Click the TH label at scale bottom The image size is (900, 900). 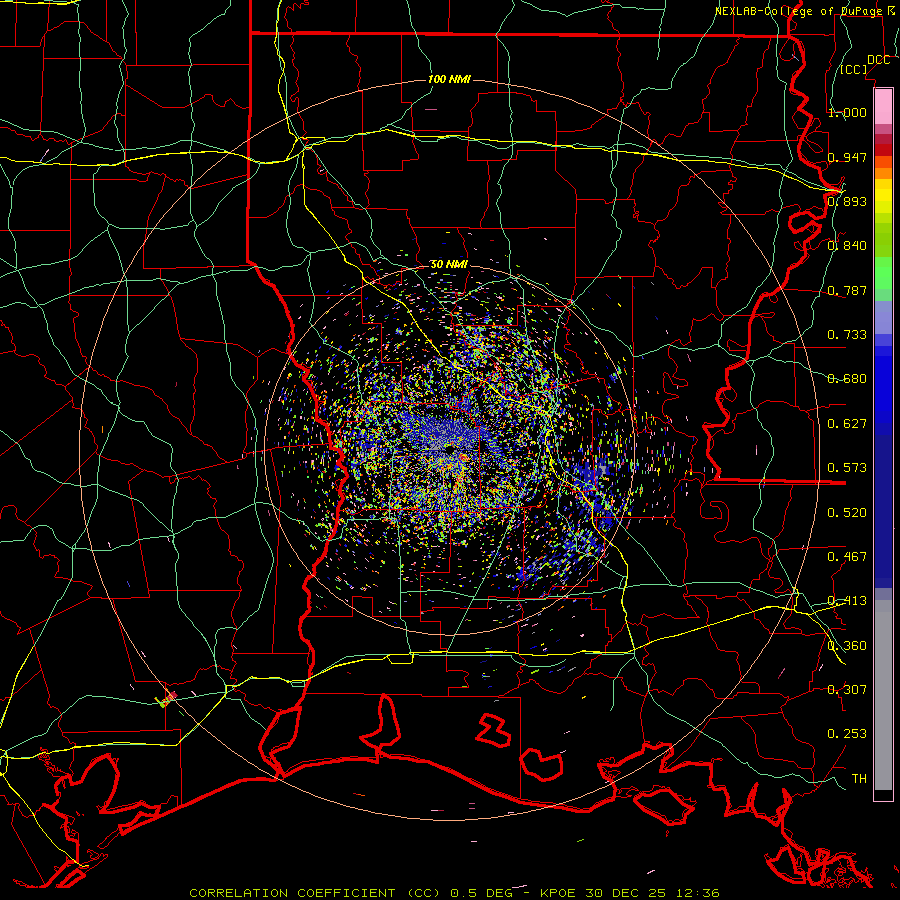pyautogui.click(x=859, y=779)
